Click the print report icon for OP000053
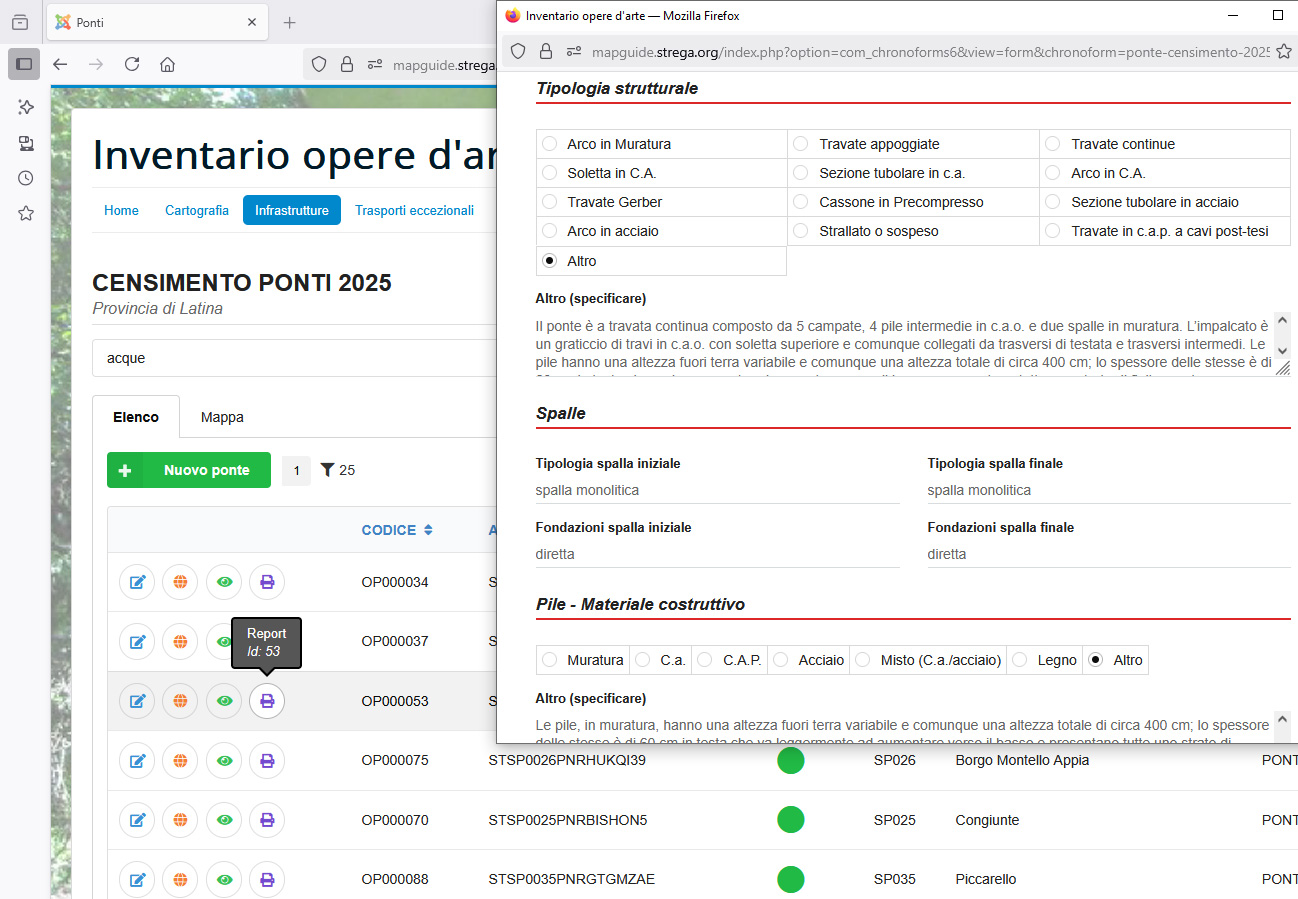 267,701
